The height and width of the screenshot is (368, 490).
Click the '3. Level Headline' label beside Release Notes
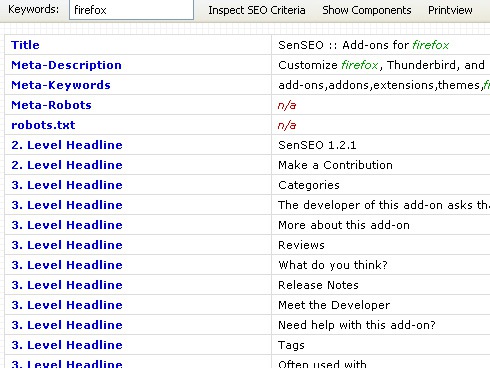67,285
